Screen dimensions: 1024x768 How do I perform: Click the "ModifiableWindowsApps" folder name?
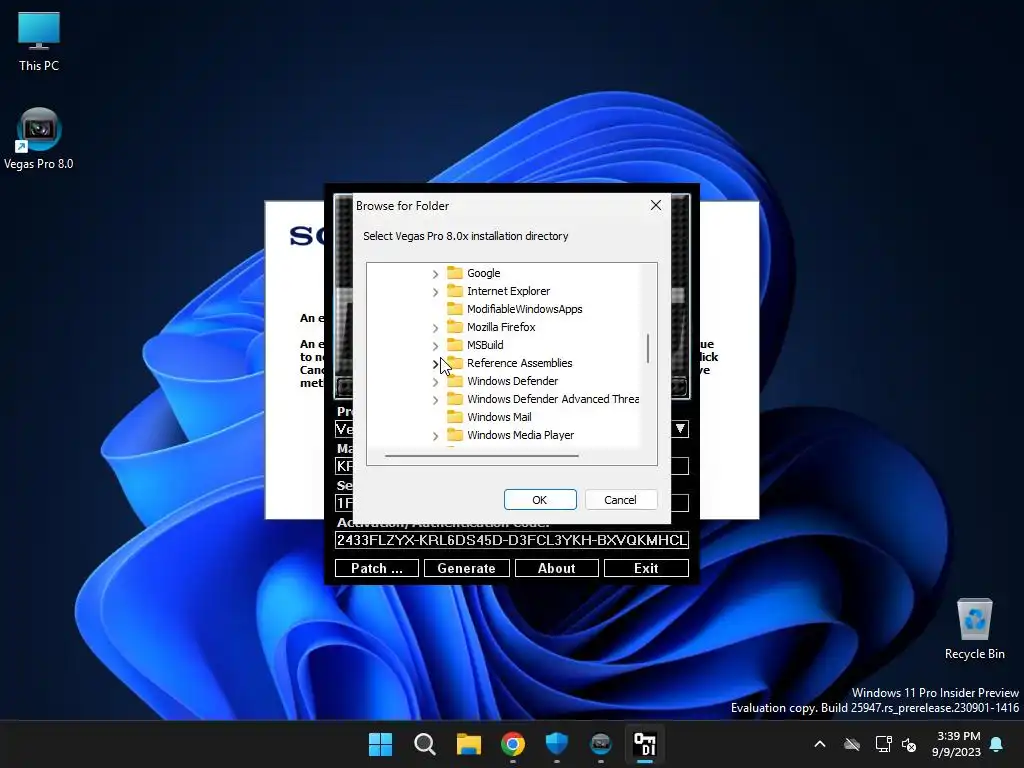click(524, 309)
